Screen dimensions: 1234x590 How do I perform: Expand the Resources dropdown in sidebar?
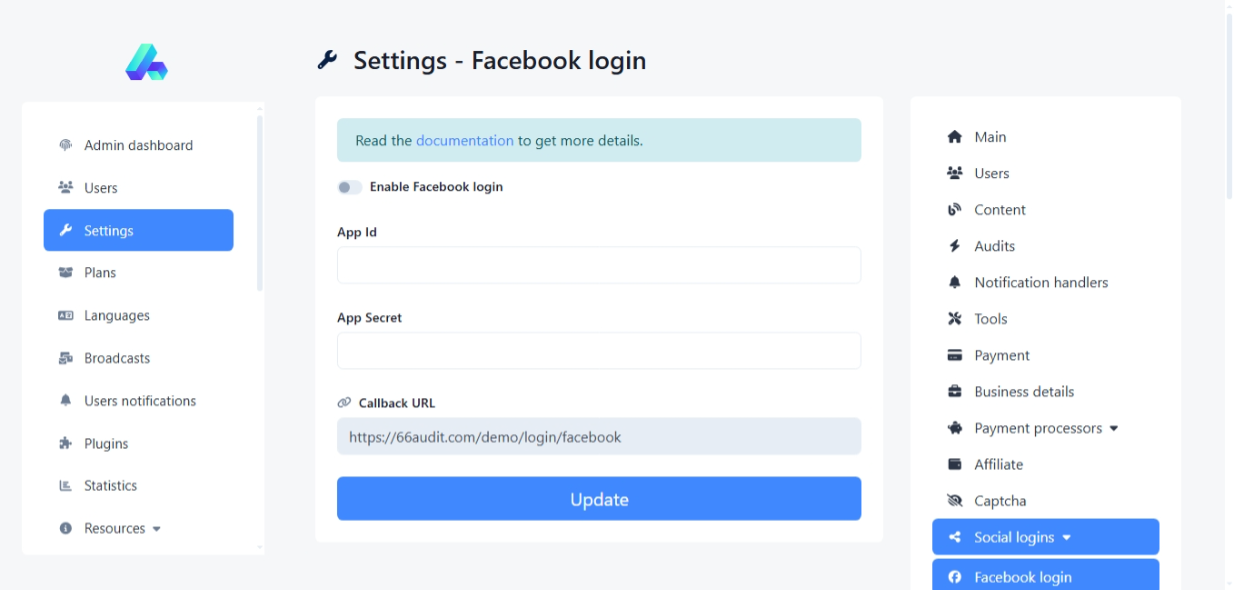(123, 529)
